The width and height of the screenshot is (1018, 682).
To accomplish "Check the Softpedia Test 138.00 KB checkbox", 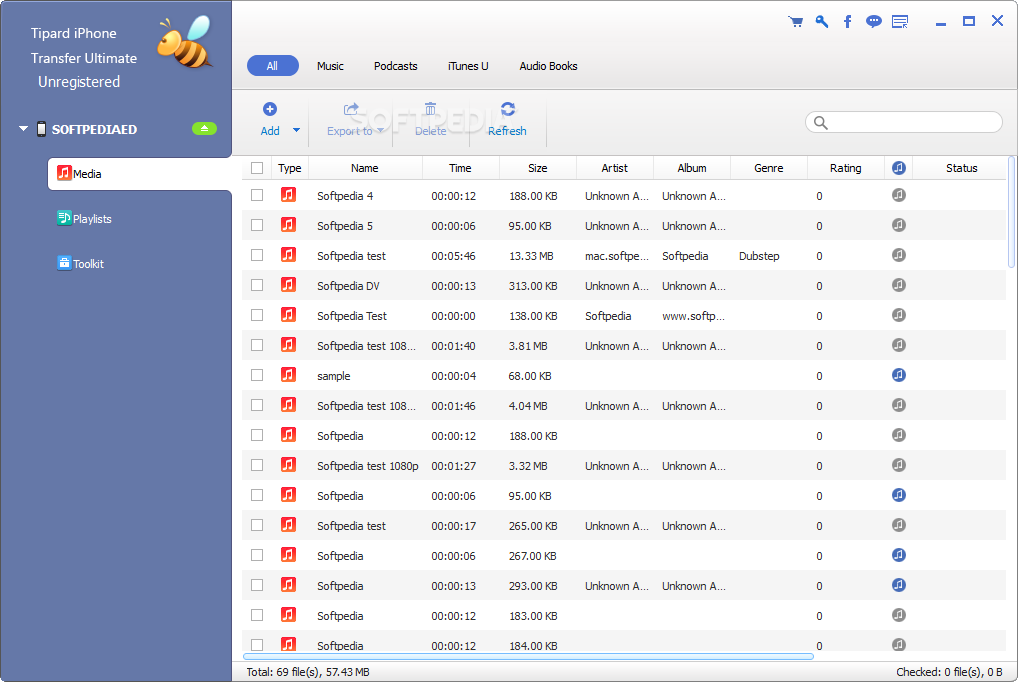I will (x=257, y=315).
